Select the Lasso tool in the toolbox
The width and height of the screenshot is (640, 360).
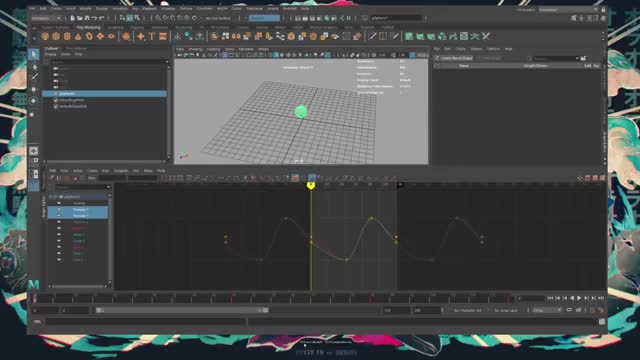pyautogui.click(x=34, y=66)
